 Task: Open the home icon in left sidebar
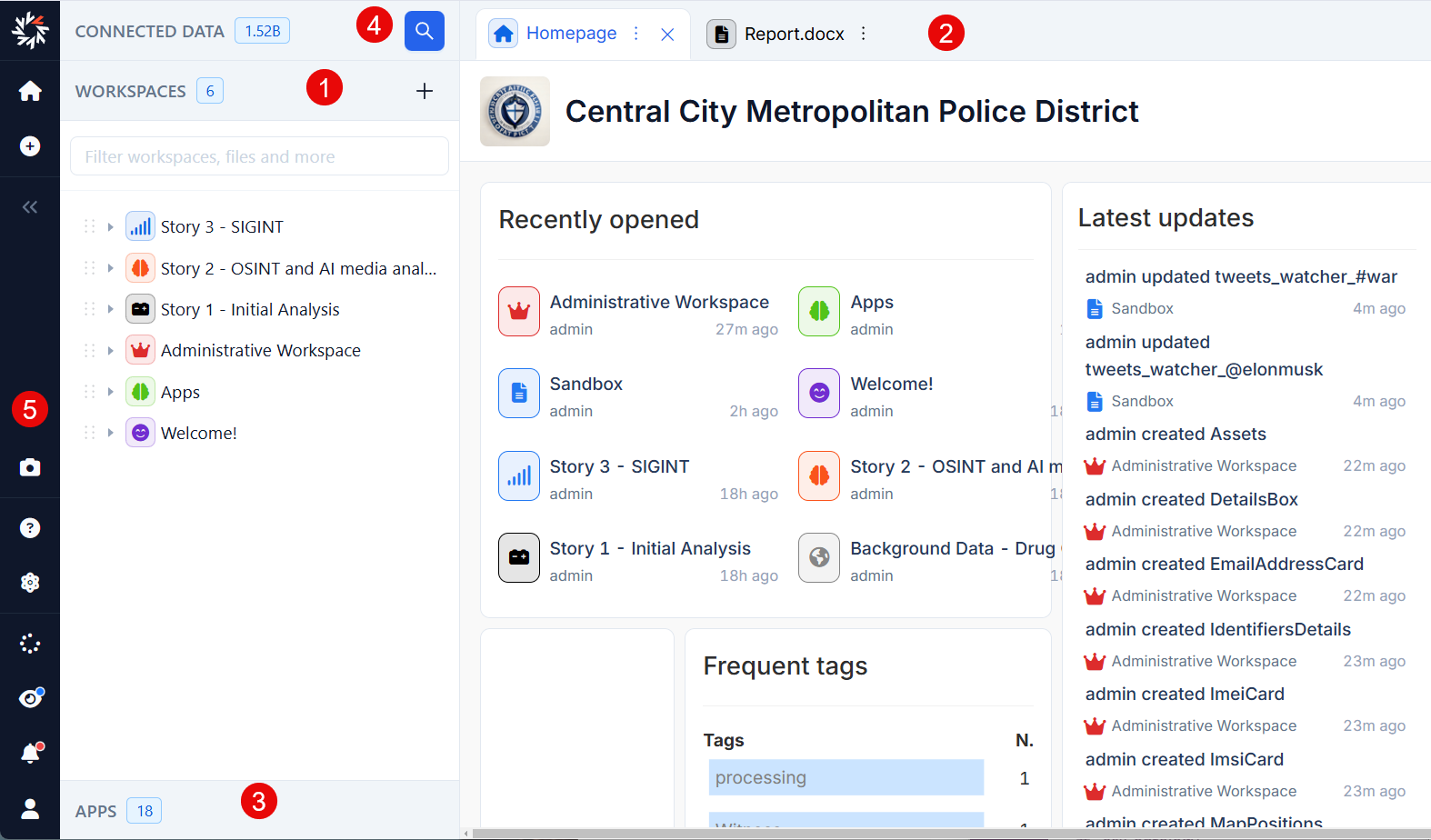30,91
